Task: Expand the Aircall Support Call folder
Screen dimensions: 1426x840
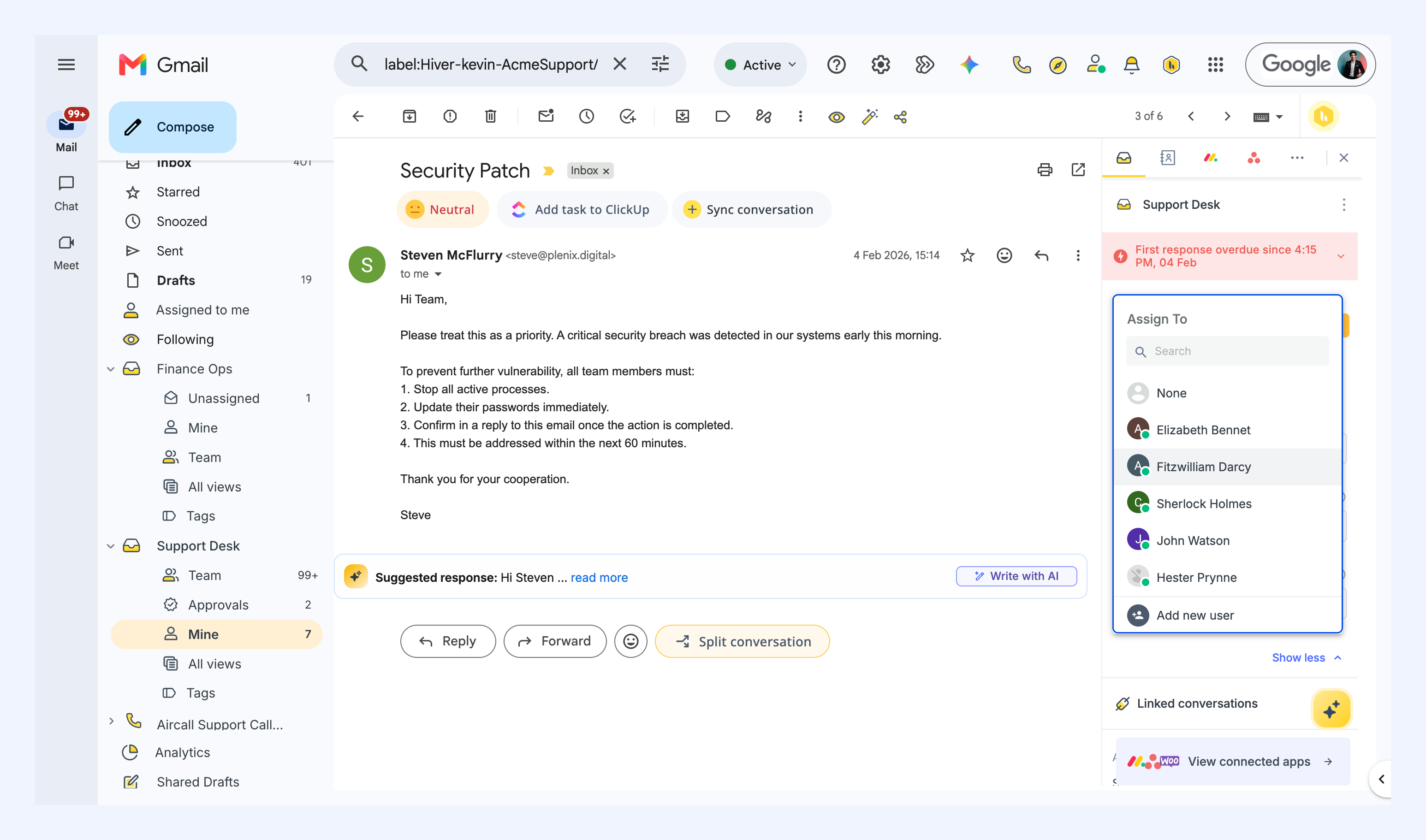Action: (111, 721)
